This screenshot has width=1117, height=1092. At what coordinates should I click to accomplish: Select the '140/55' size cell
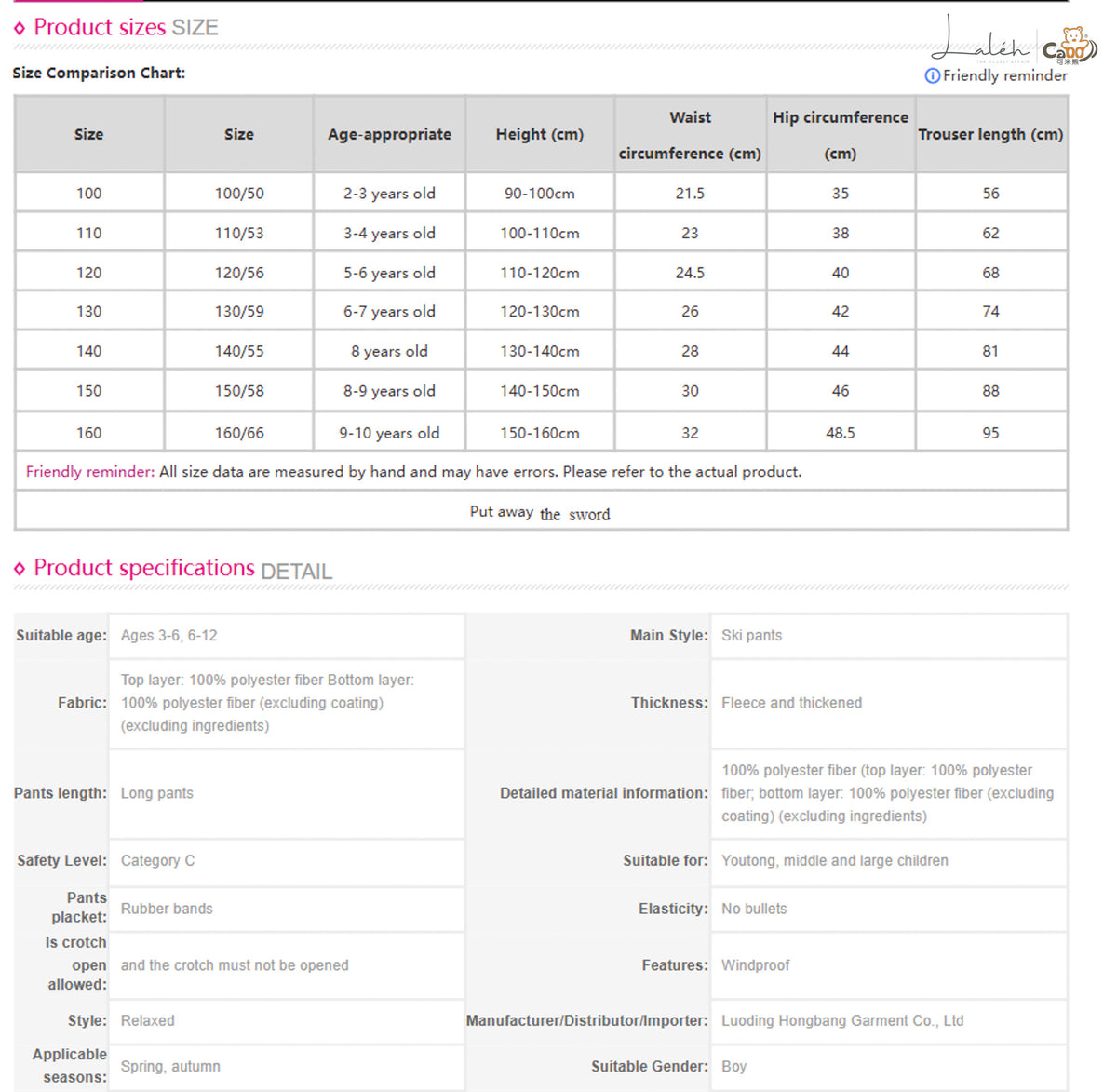(239, 351)
